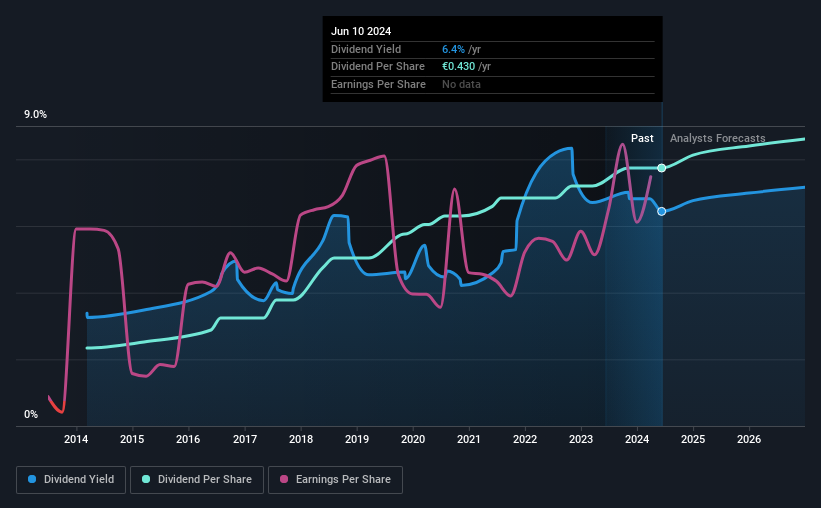Click the 'Earnings Per Share' tooltip row label
Screen dimensions: 821x508
point(378,84)
